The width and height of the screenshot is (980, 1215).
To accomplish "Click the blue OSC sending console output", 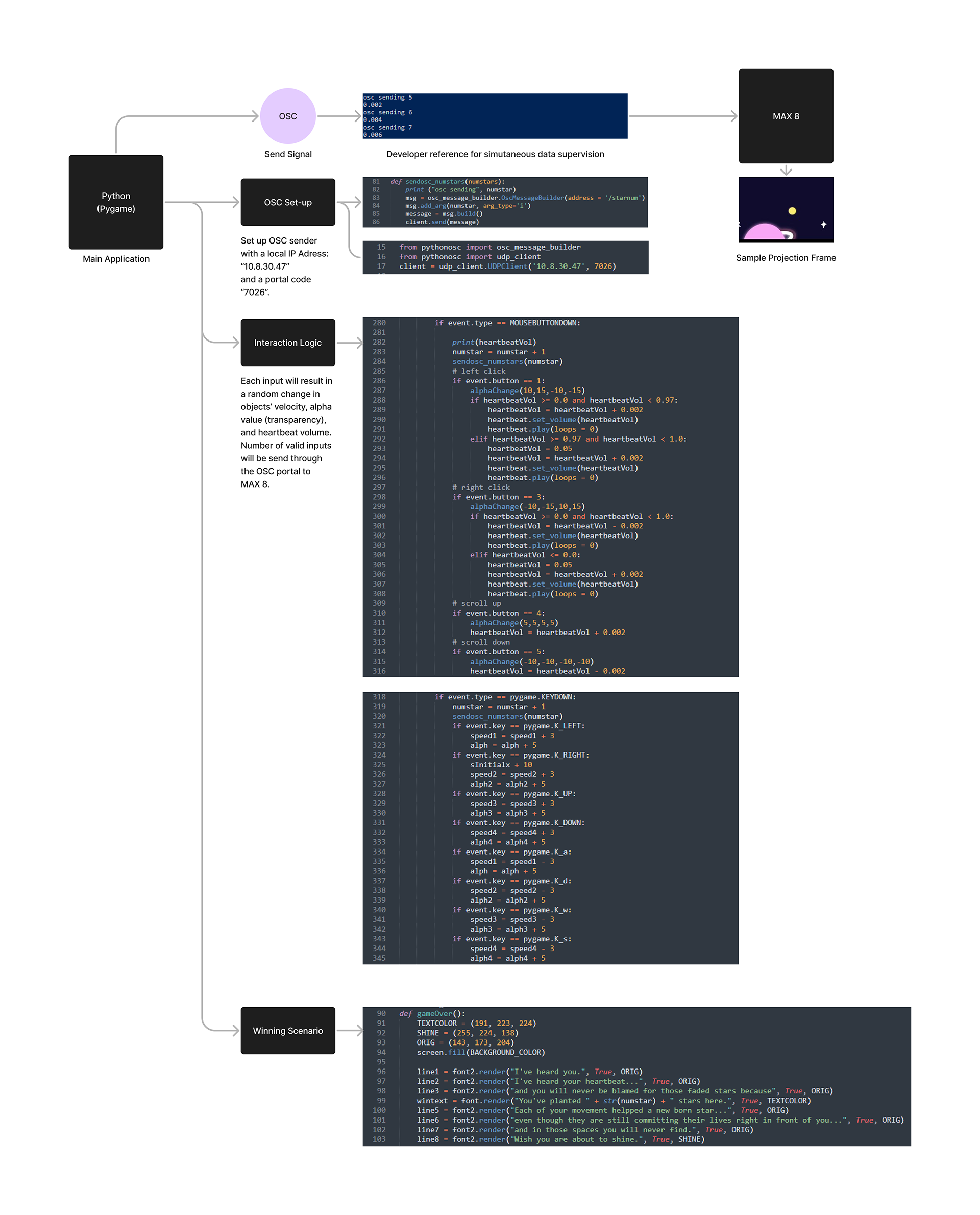I will [495, 116].
